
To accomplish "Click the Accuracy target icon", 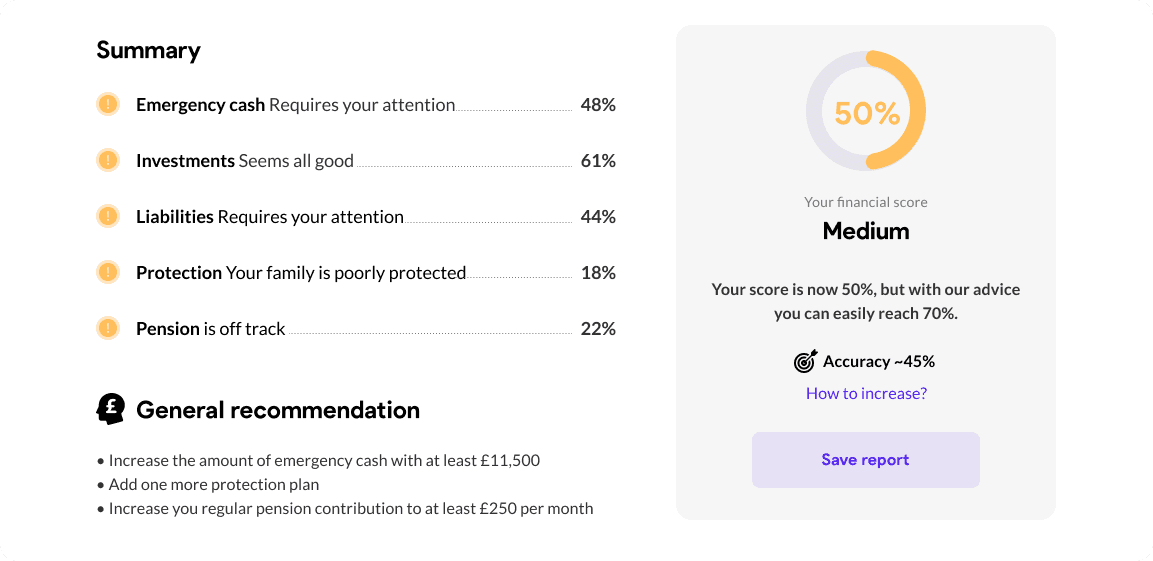I will (x=805, y=361).
